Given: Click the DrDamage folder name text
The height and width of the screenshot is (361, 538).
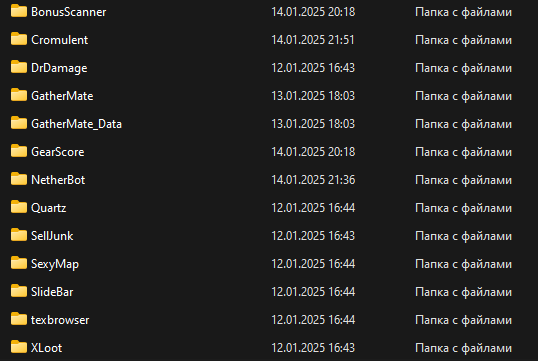Looking at the screenshot, I should (59, 68).
